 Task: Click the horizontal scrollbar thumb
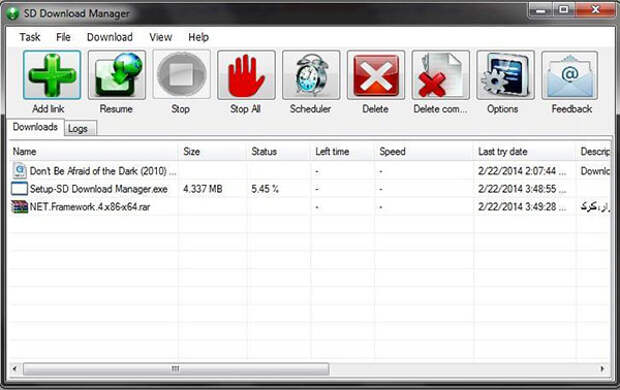[x=176, y=369]
